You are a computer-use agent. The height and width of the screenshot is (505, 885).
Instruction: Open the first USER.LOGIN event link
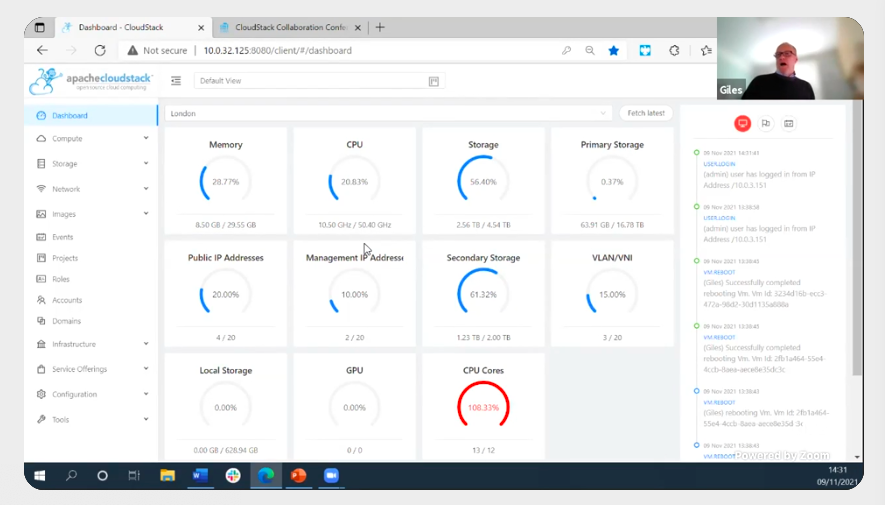coord(719,164)
